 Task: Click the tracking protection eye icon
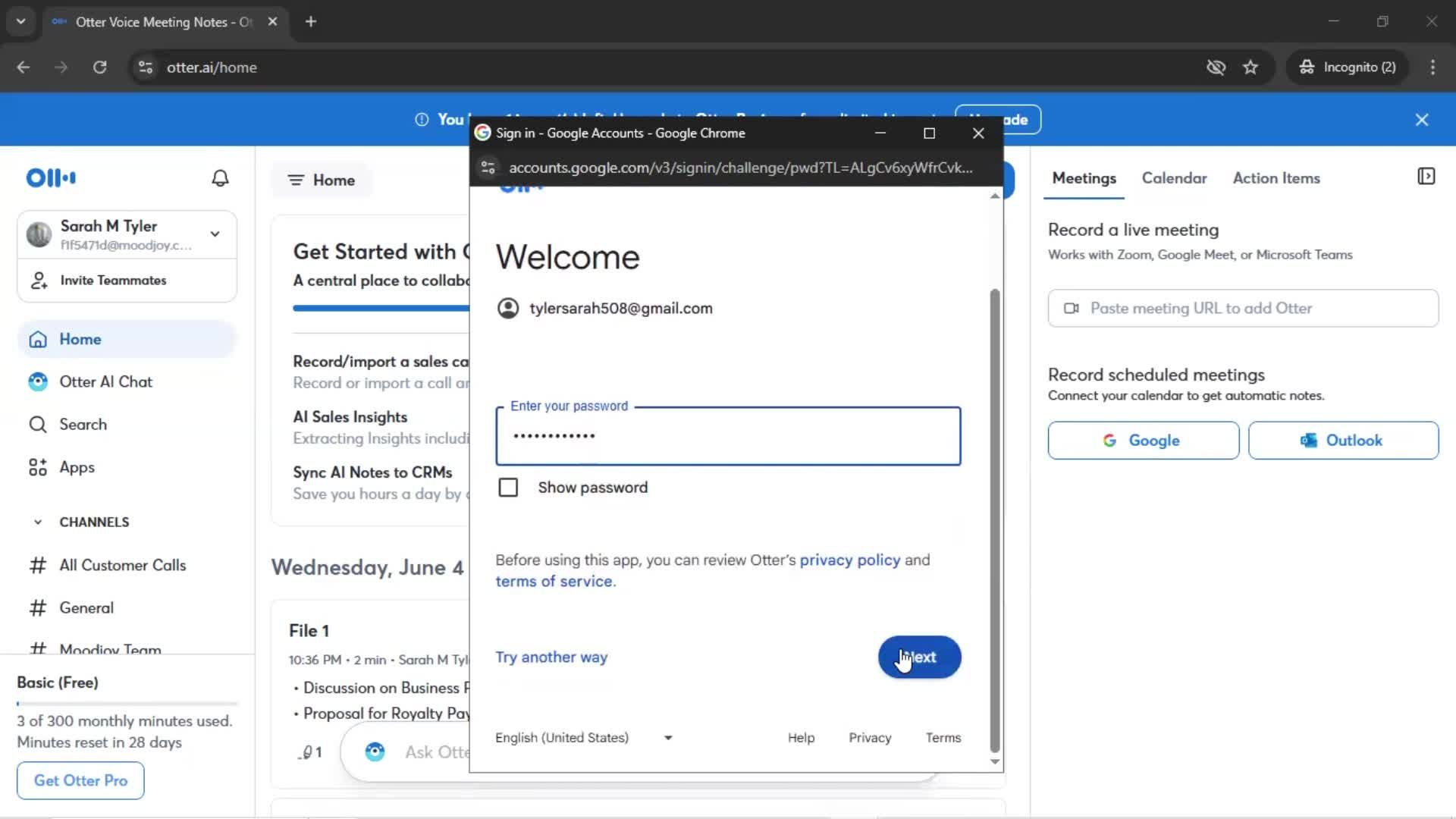[1216, 67]
